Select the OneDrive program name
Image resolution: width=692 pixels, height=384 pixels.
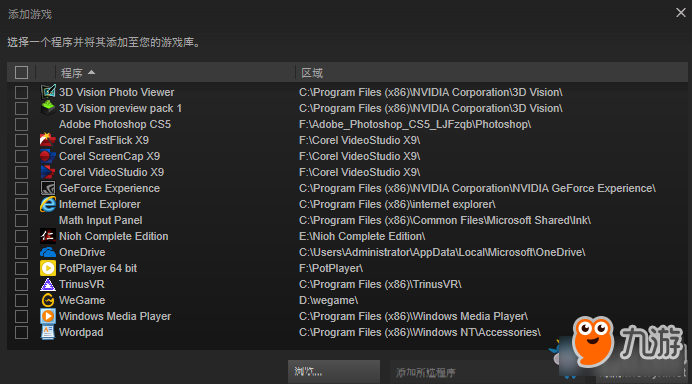(x=82, y=252)
